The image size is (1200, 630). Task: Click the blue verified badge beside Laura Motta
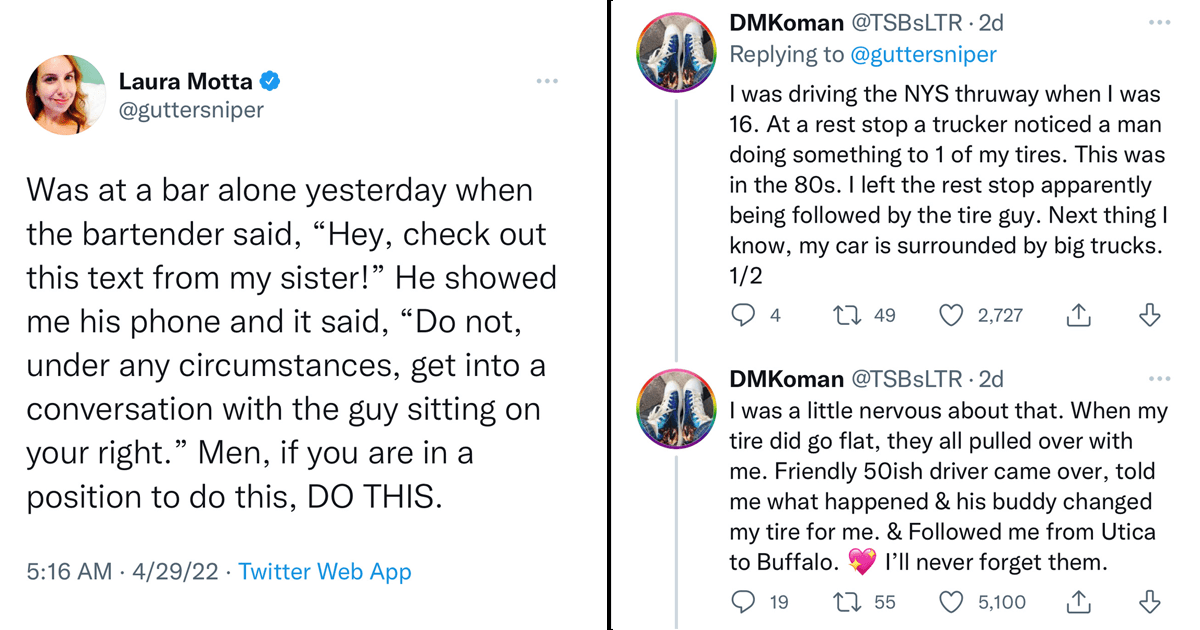coord(270,82)
